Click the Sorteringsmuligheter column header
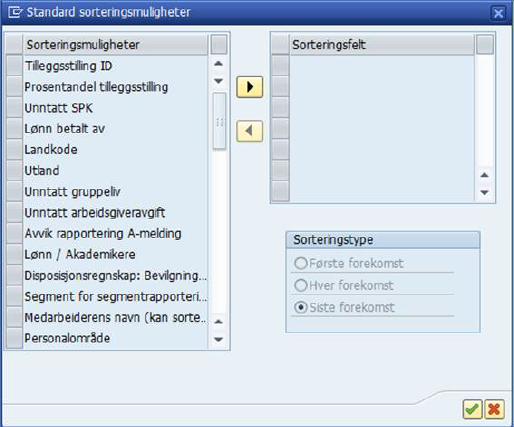 click(x=115, y=45)
